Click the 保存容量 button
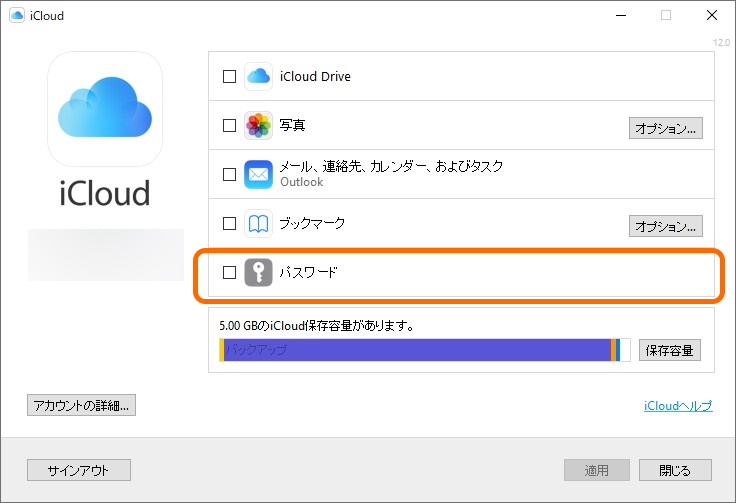 click(670, 350)
